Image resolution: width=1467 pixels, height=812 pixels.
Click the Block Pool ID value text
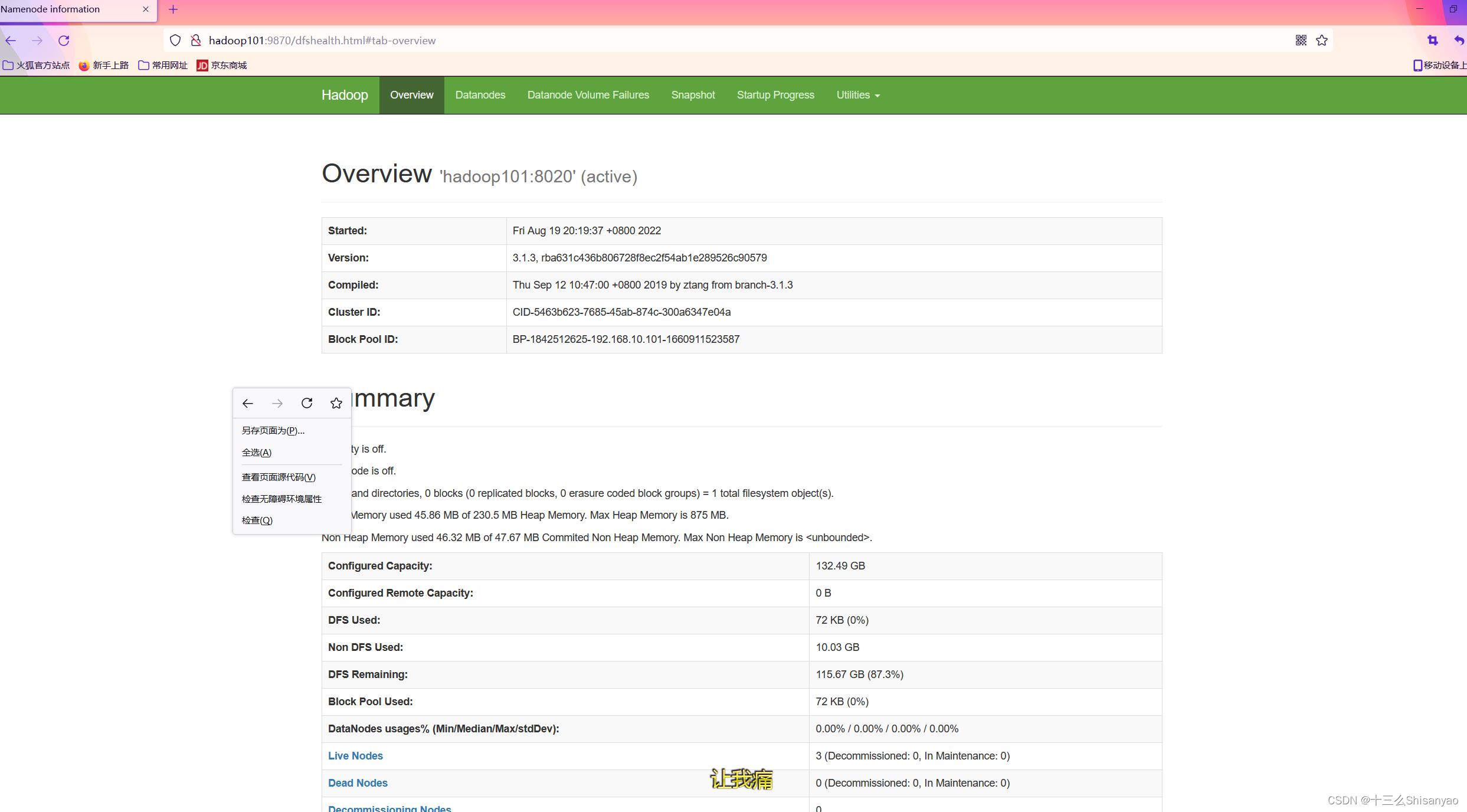click(x=626, y=339)
